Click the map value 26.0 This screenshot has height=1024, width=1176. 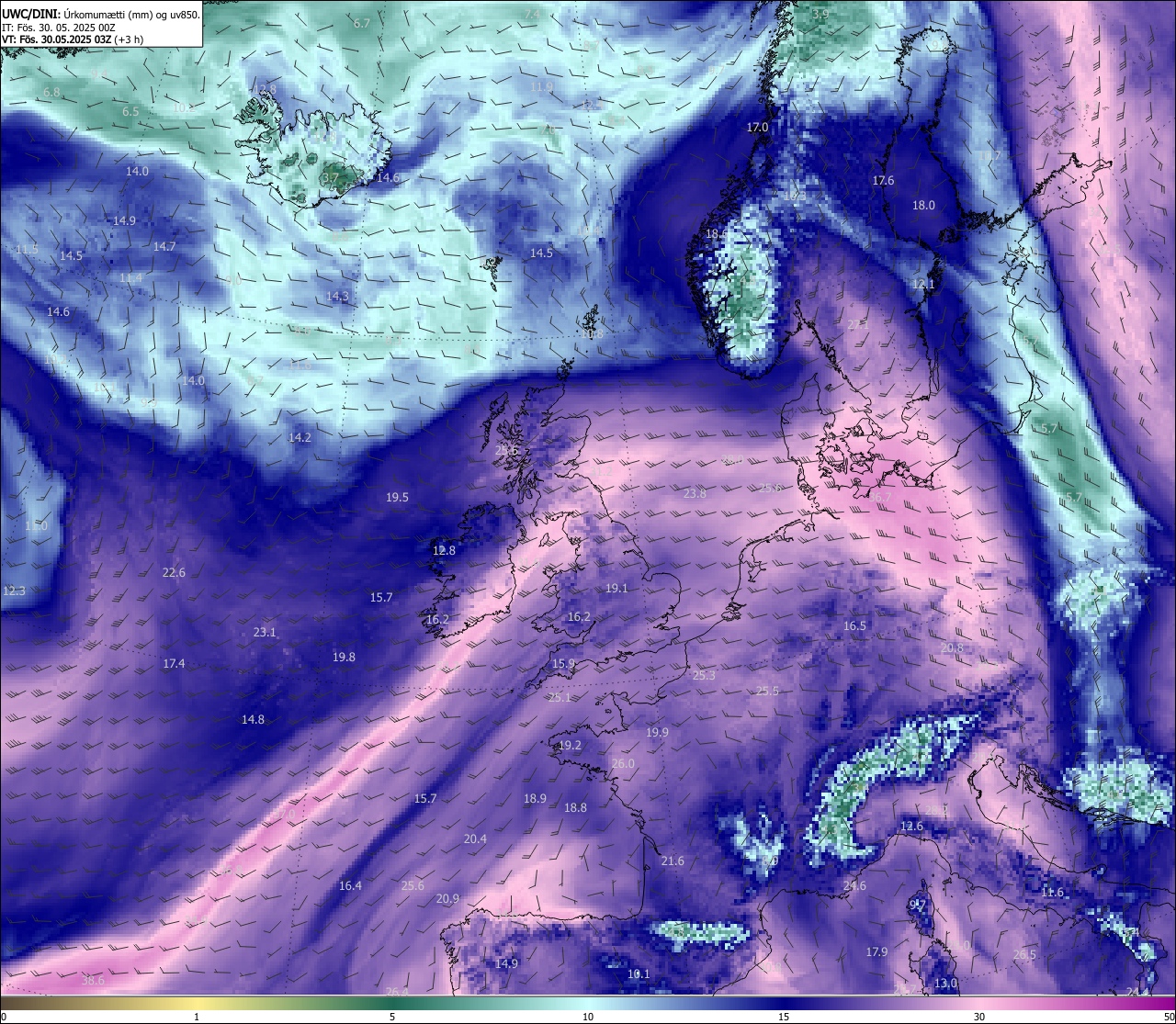623,763
